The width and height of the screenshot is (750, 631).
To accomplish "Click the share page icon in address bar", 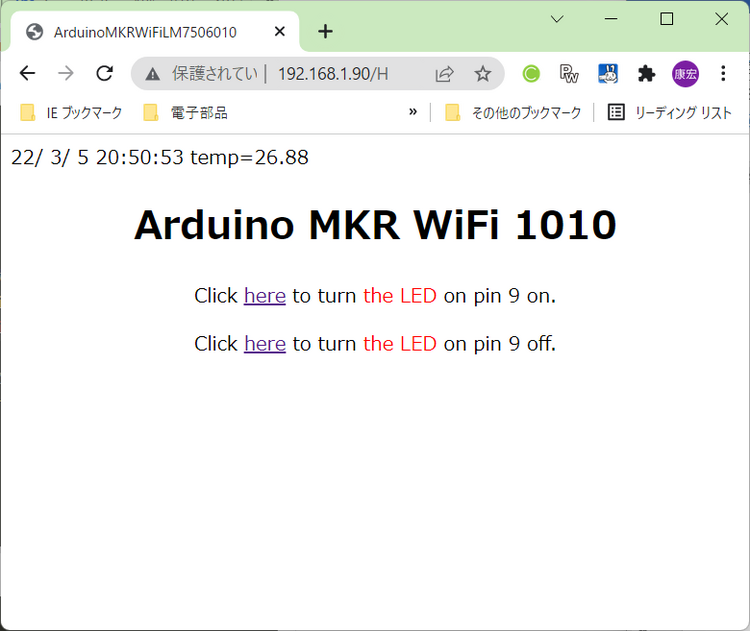I will tap(444, 73).
